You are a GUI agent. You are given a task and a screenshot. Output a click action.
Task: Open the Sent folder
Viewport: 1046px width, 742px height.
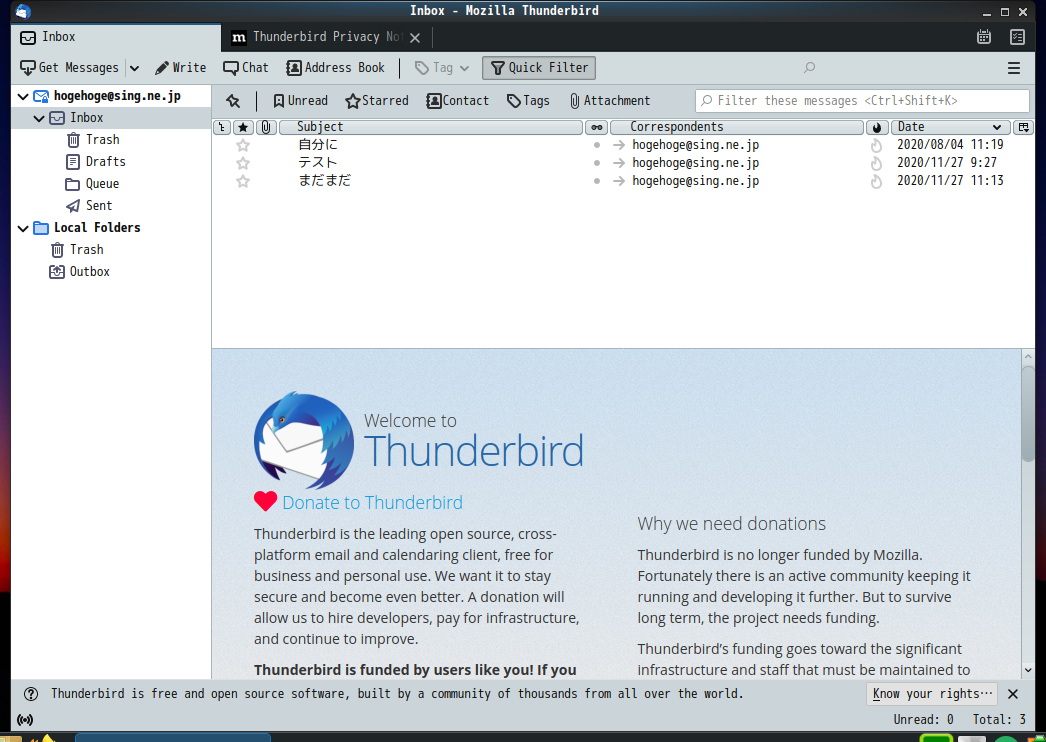pos(99,206)
